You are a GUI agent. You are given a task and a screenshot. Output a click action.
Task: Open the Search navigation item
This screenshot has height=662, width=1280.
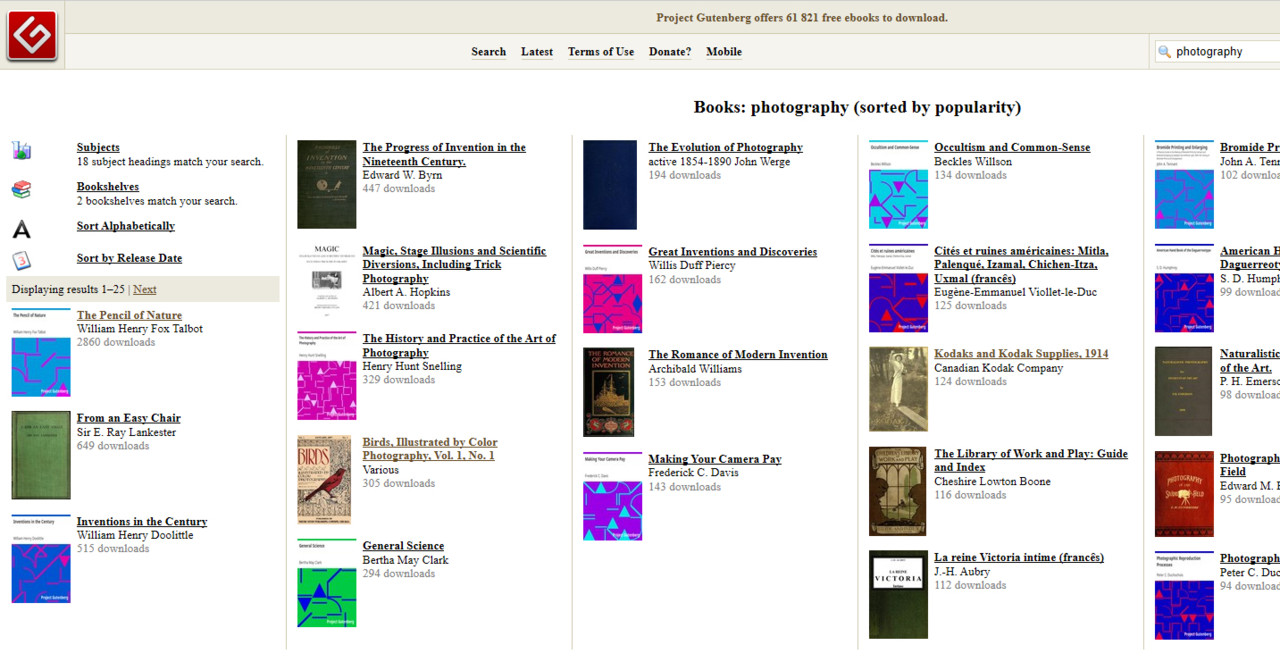[488, 51]
